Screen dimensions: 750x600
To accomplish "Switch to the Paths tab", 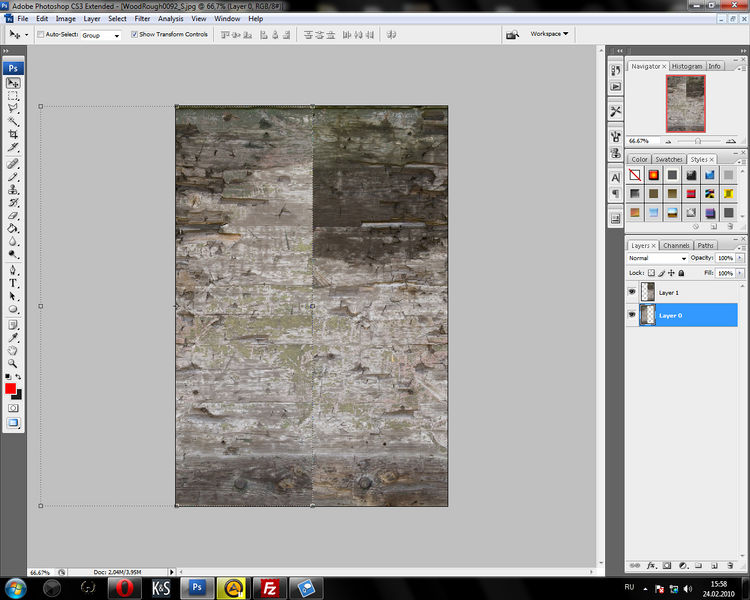I will [705, 245].
